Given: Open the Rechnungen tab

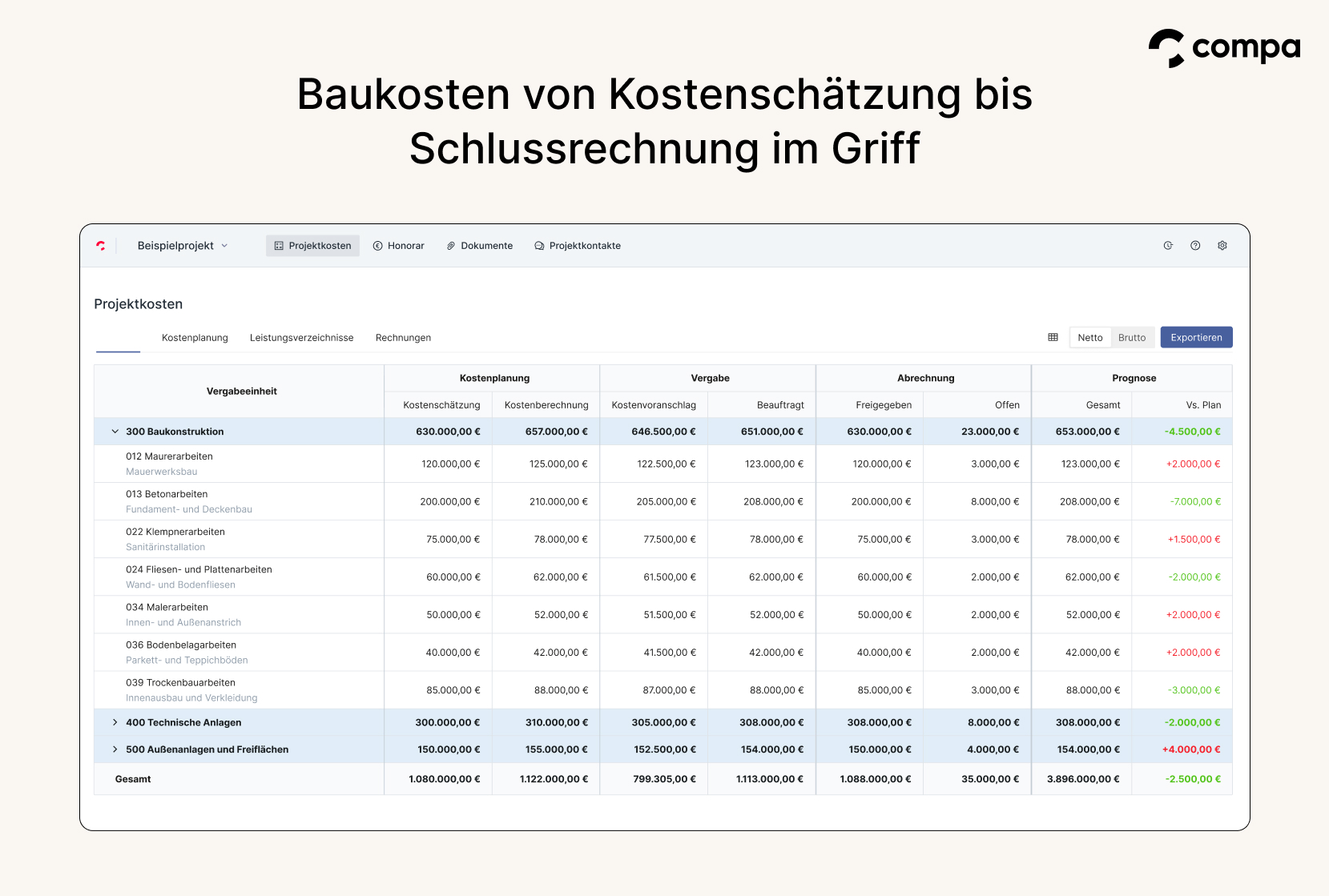Looking at the screenshot, I should tap(403, 337).
